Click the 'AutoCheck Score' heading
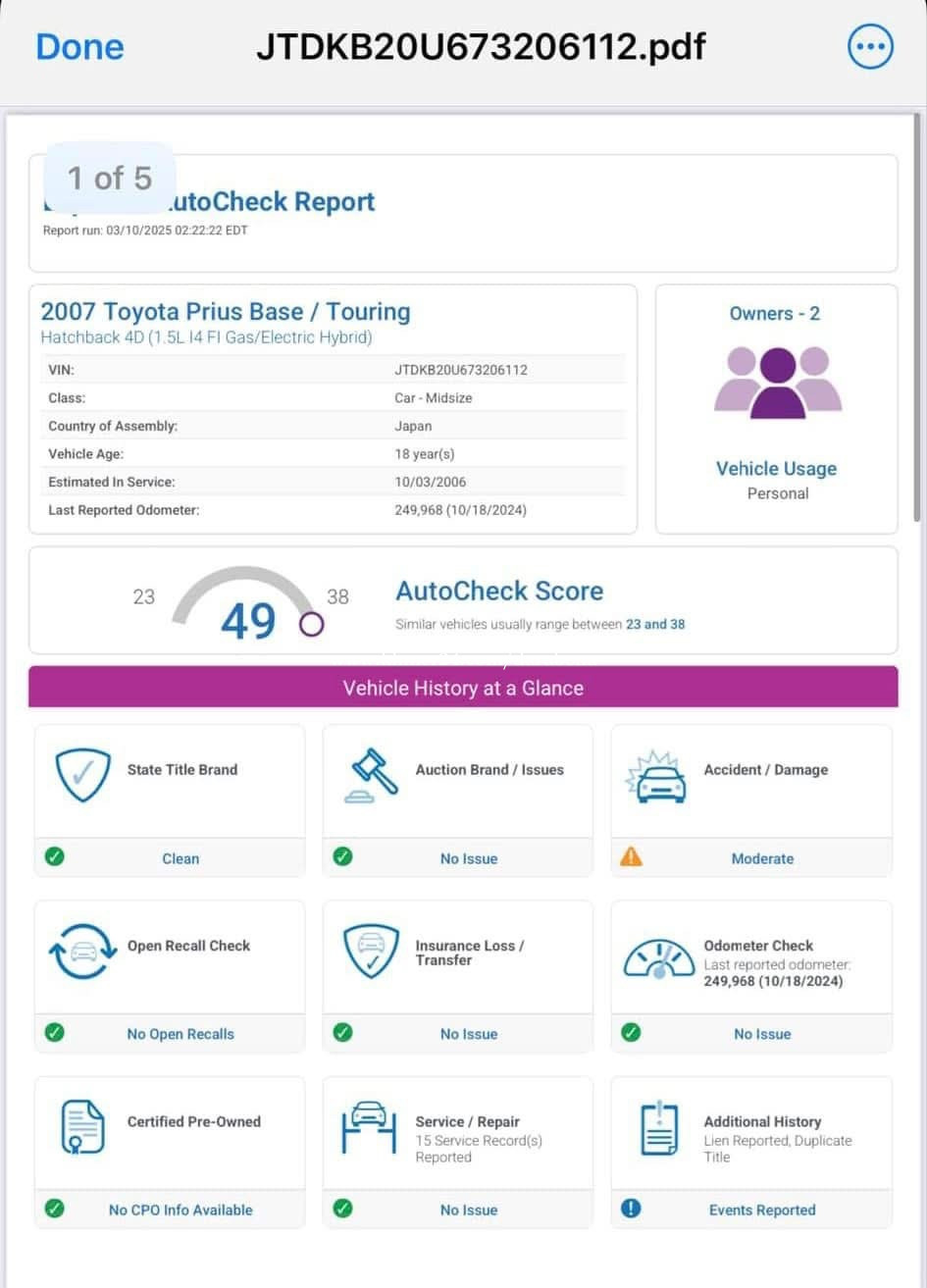The image size is (927, 1288). 499,591
